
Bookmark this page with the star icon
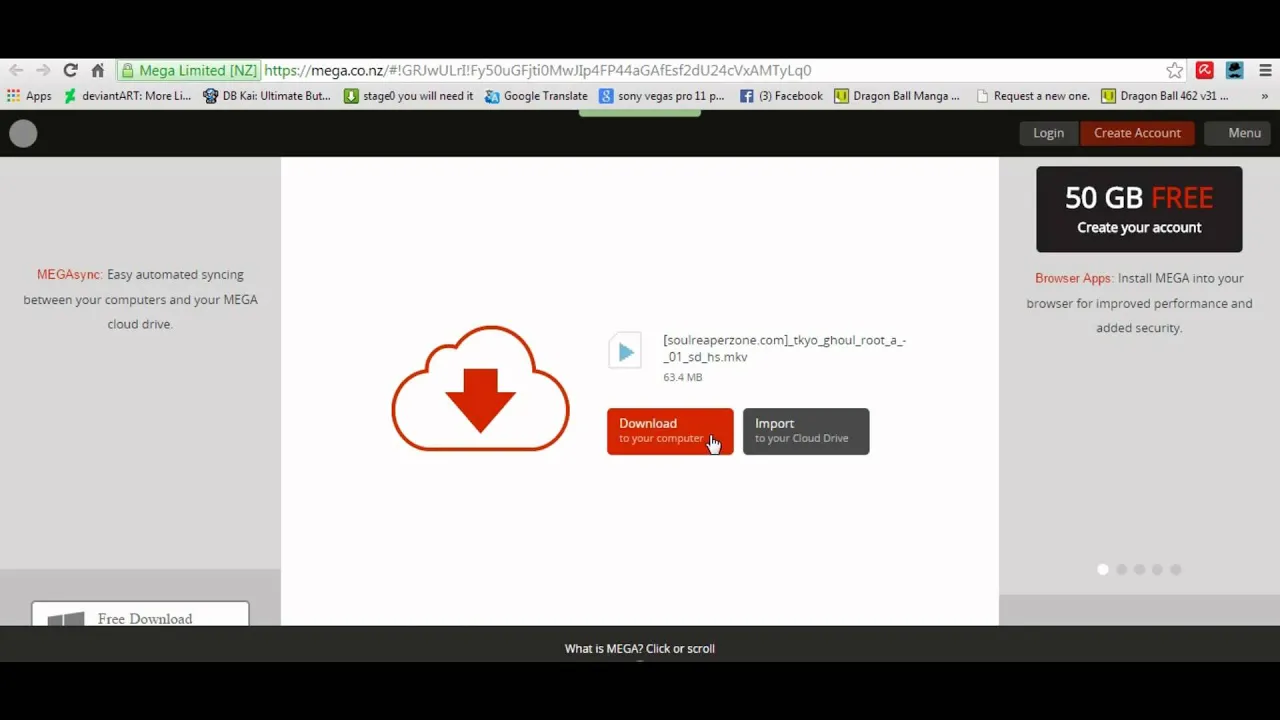pos(1175,70)
